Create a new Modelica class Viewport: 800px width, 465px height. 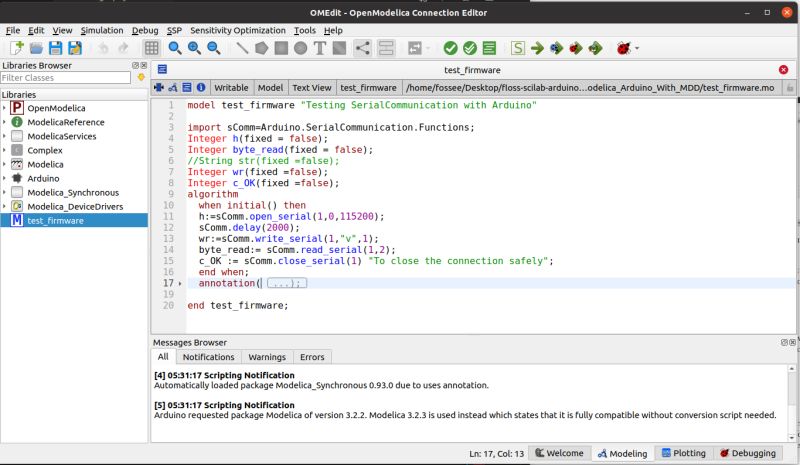coord(17,48)
